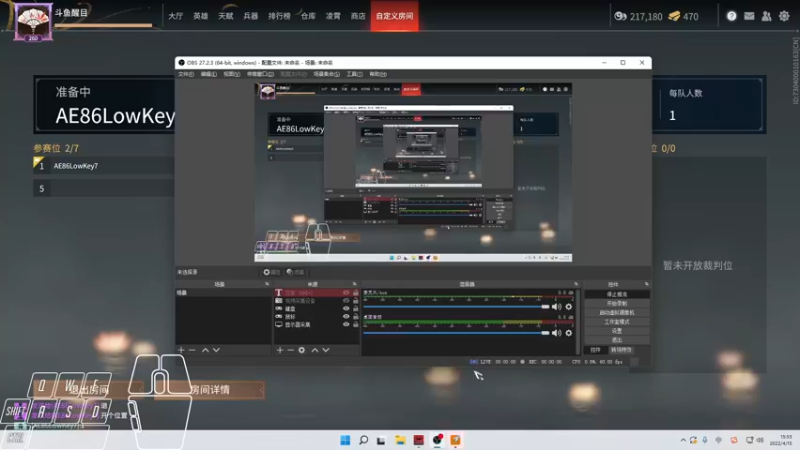Pop out the 来源 dock panel
The image size is (800, 450).
(x=355, y=284)
